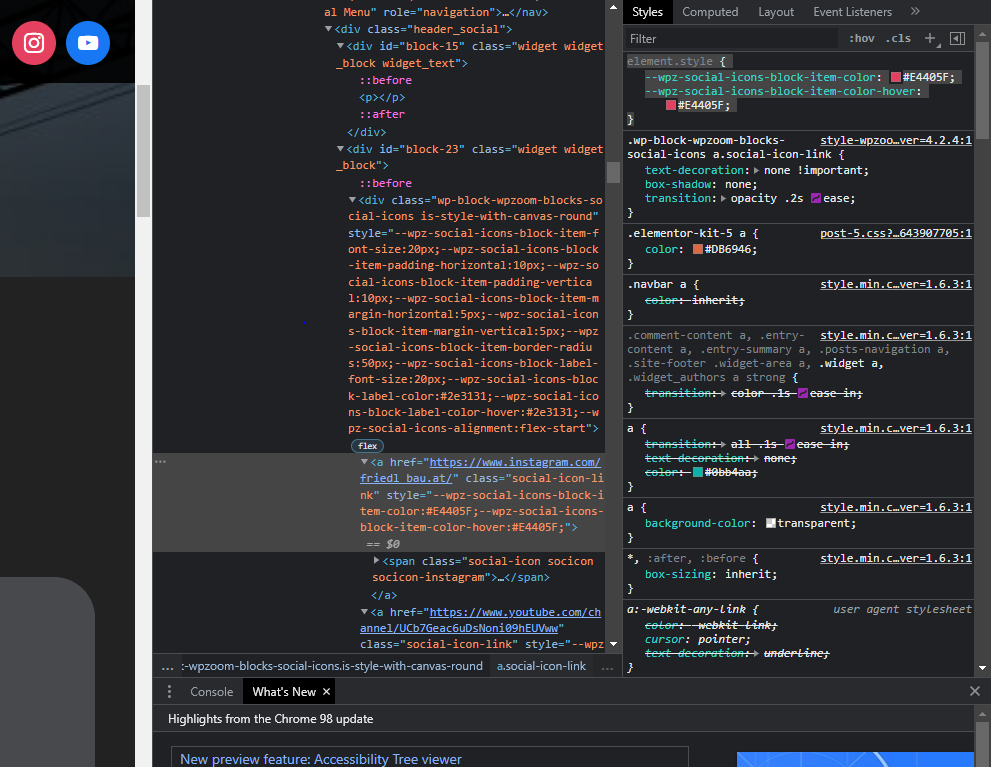Expand the text-decoration shorthand in social-icon-link rule
The image size is (991, 767).
pyautogui.click(x=757, y=171)
